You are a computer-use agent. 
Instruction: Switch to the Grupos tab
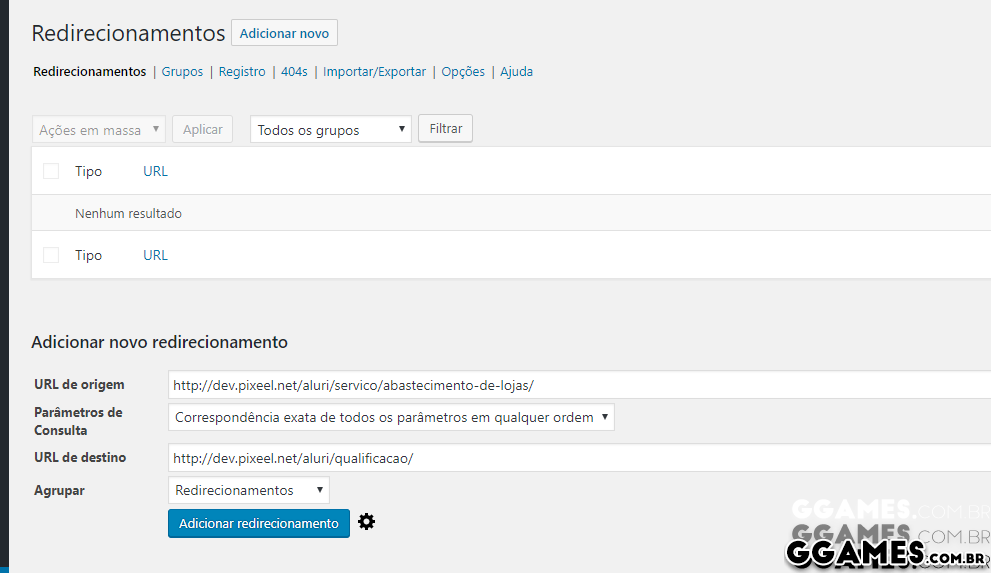[x=182, y=72]
